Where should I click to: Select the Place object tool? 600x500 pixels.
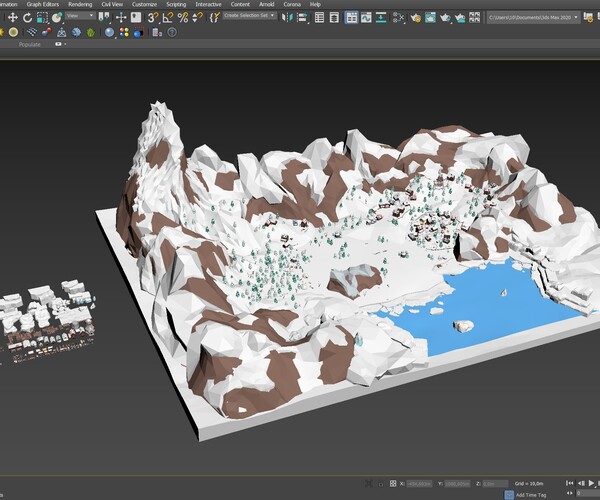pyautogui.click(x=57, y=18)
